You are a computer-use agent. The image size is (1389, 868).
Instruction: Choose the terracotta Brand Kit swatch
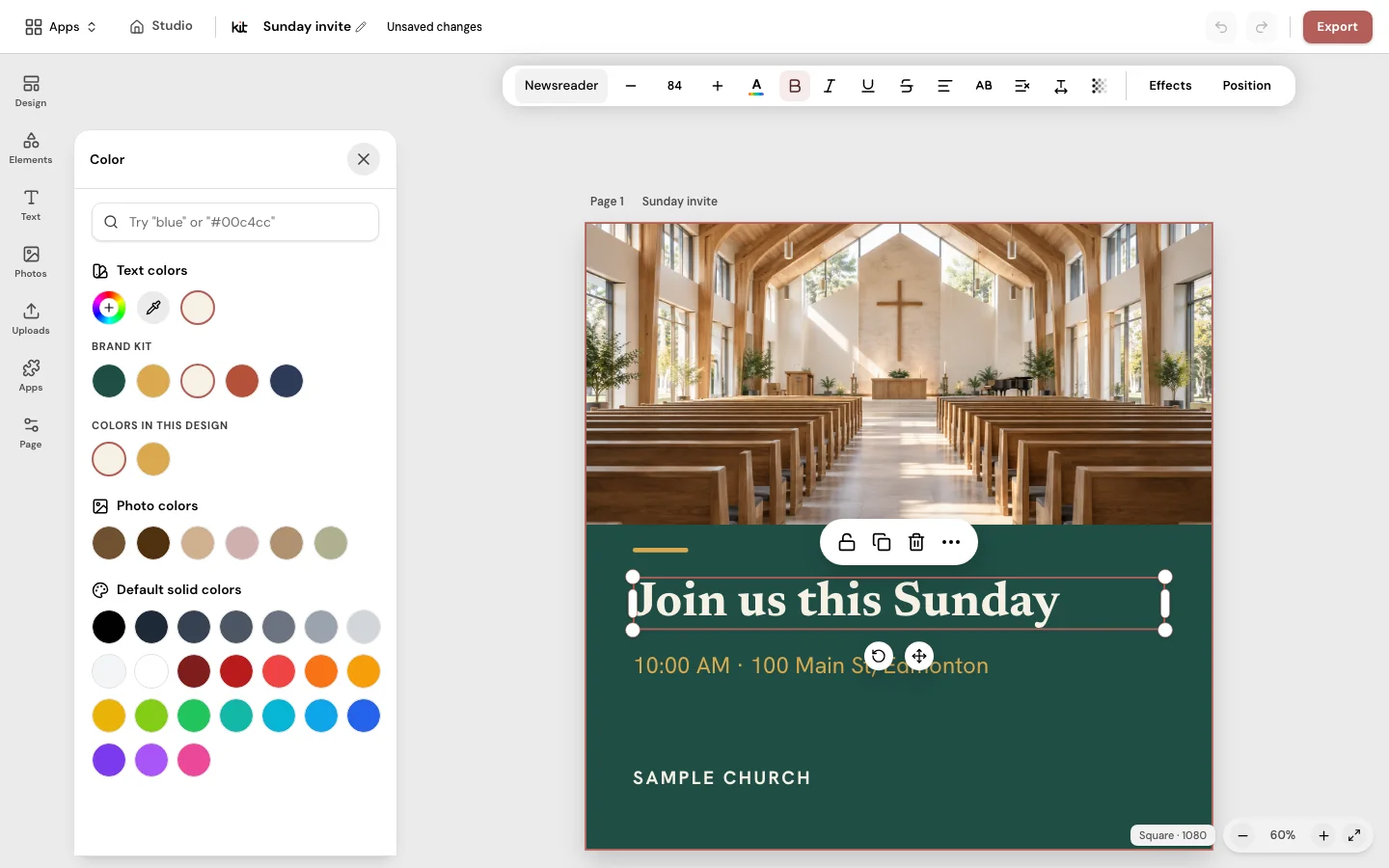pyautogui.click(x=242, y=381)
